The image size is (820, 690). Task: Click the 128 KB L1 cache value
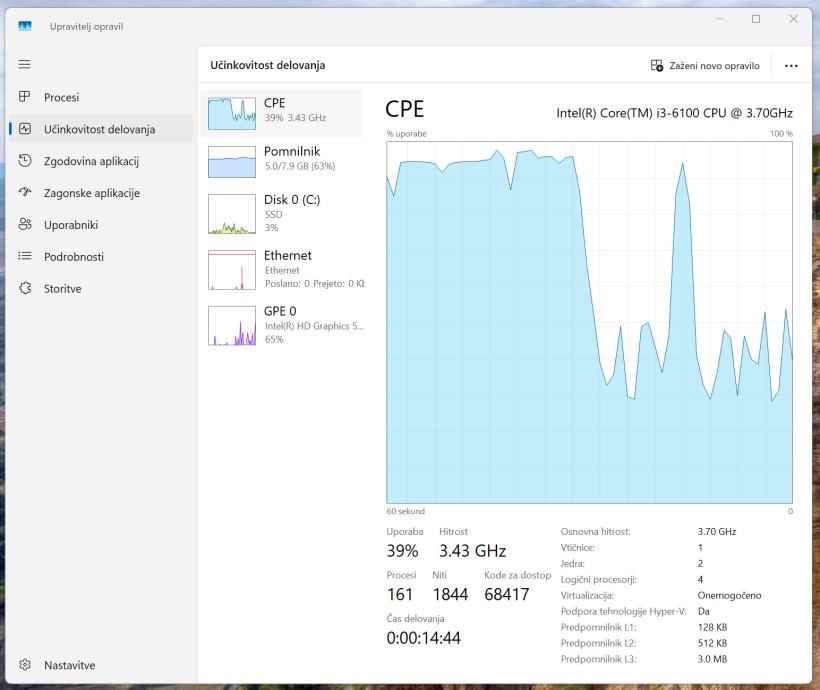(712, 627)
